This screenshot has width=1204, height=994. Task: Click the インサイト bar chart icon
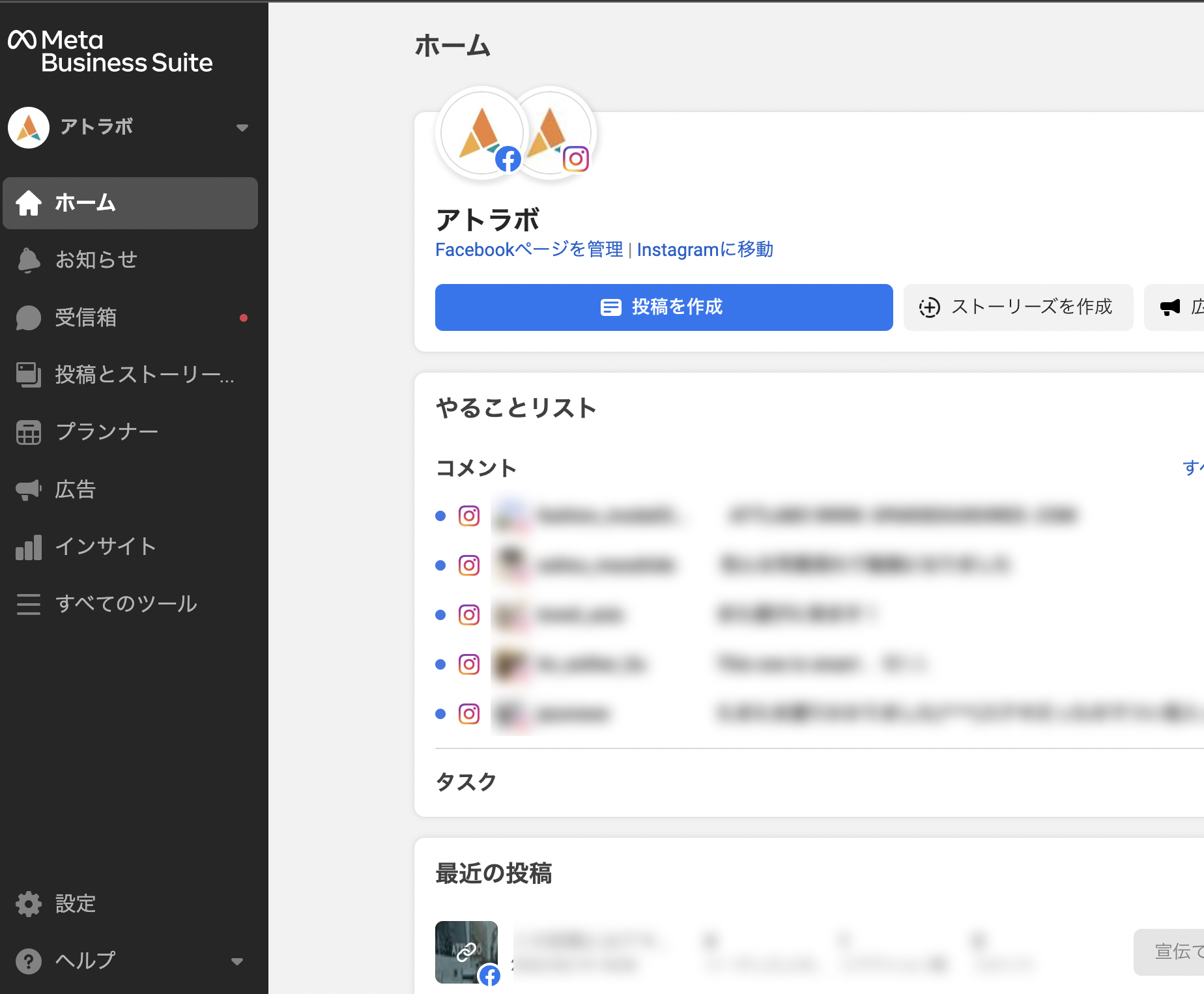[x=29, y=547]
